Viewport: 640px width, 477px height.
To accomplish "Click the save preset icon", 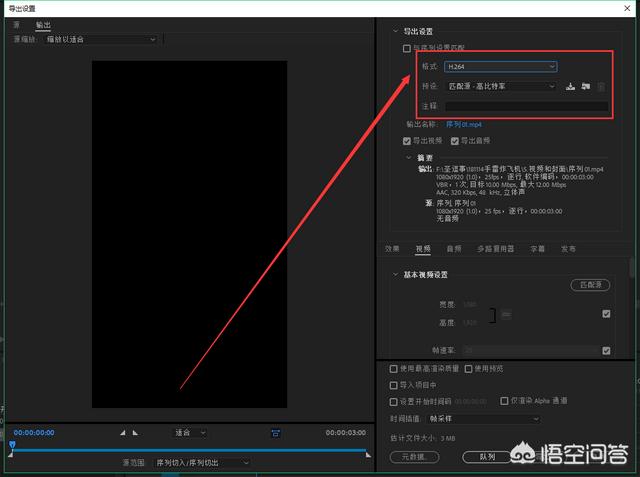I will [x=570, y=87].
